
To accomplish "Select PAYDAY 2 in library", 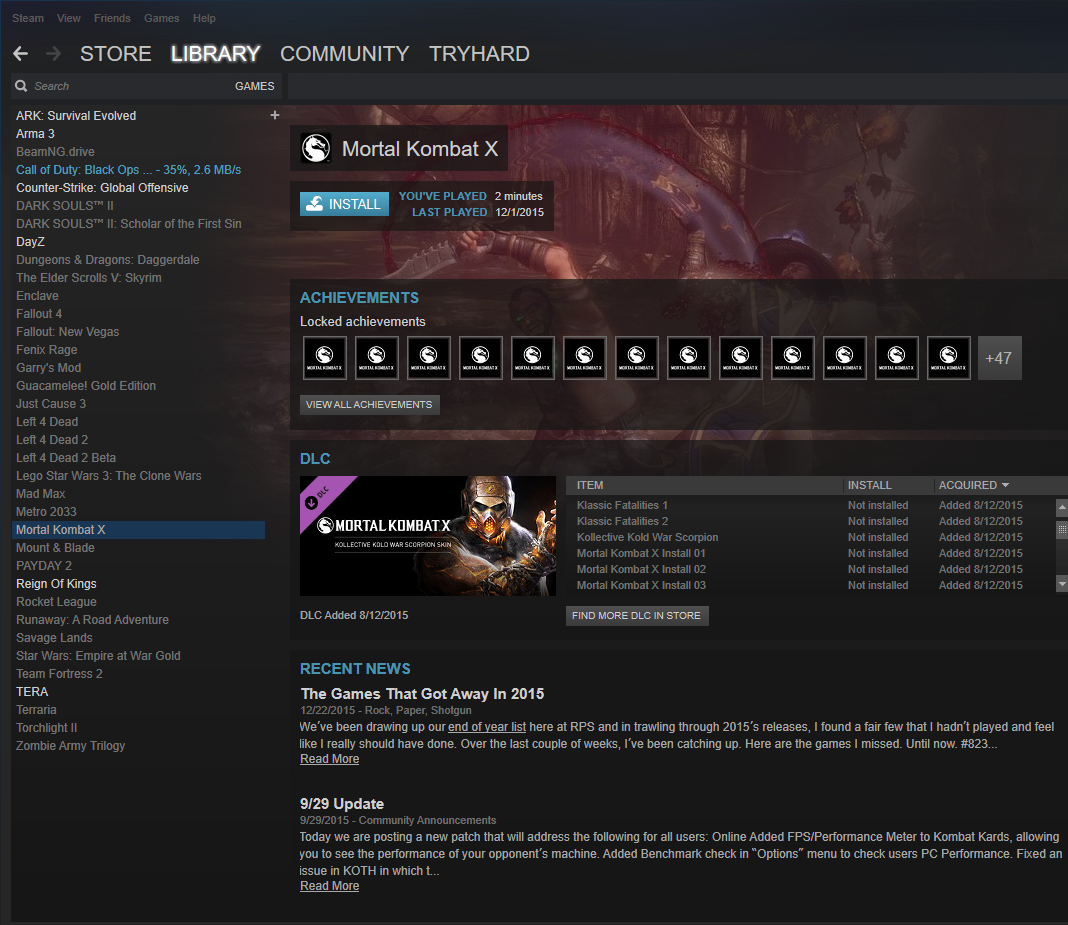I will pyautogui.click(x=44, y=566).
